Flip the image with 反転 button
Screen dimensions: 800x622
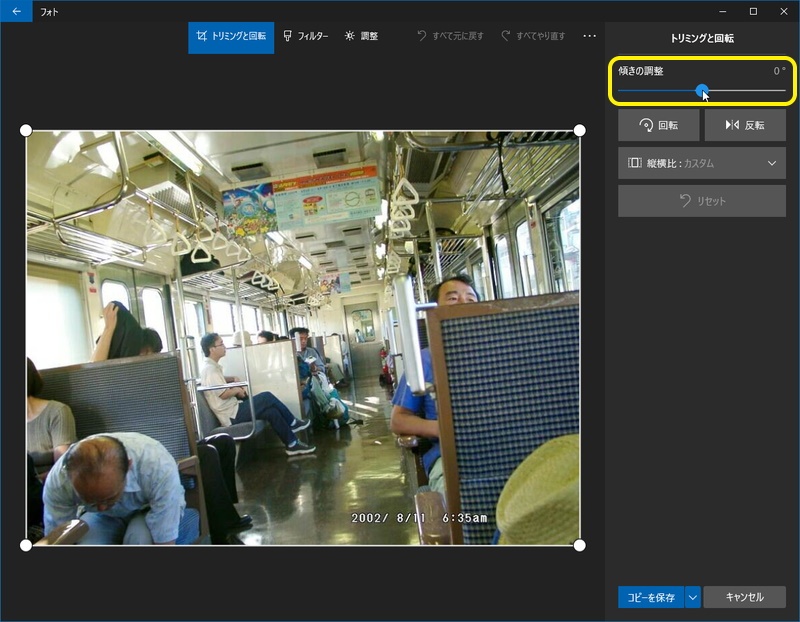pyautogui.click(x=744, y=126)
